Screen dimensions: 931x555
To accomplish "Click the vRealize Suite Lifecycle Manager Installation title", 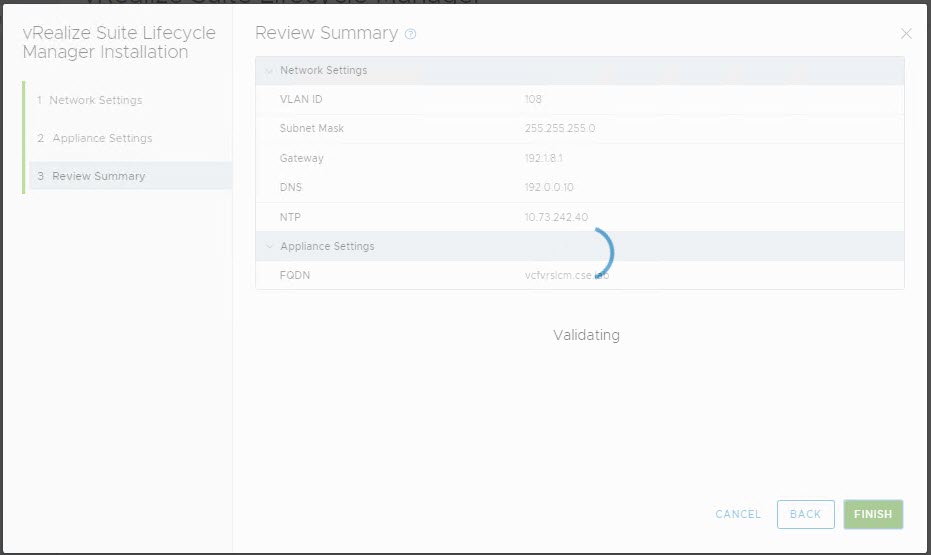I will pos(119,42).
